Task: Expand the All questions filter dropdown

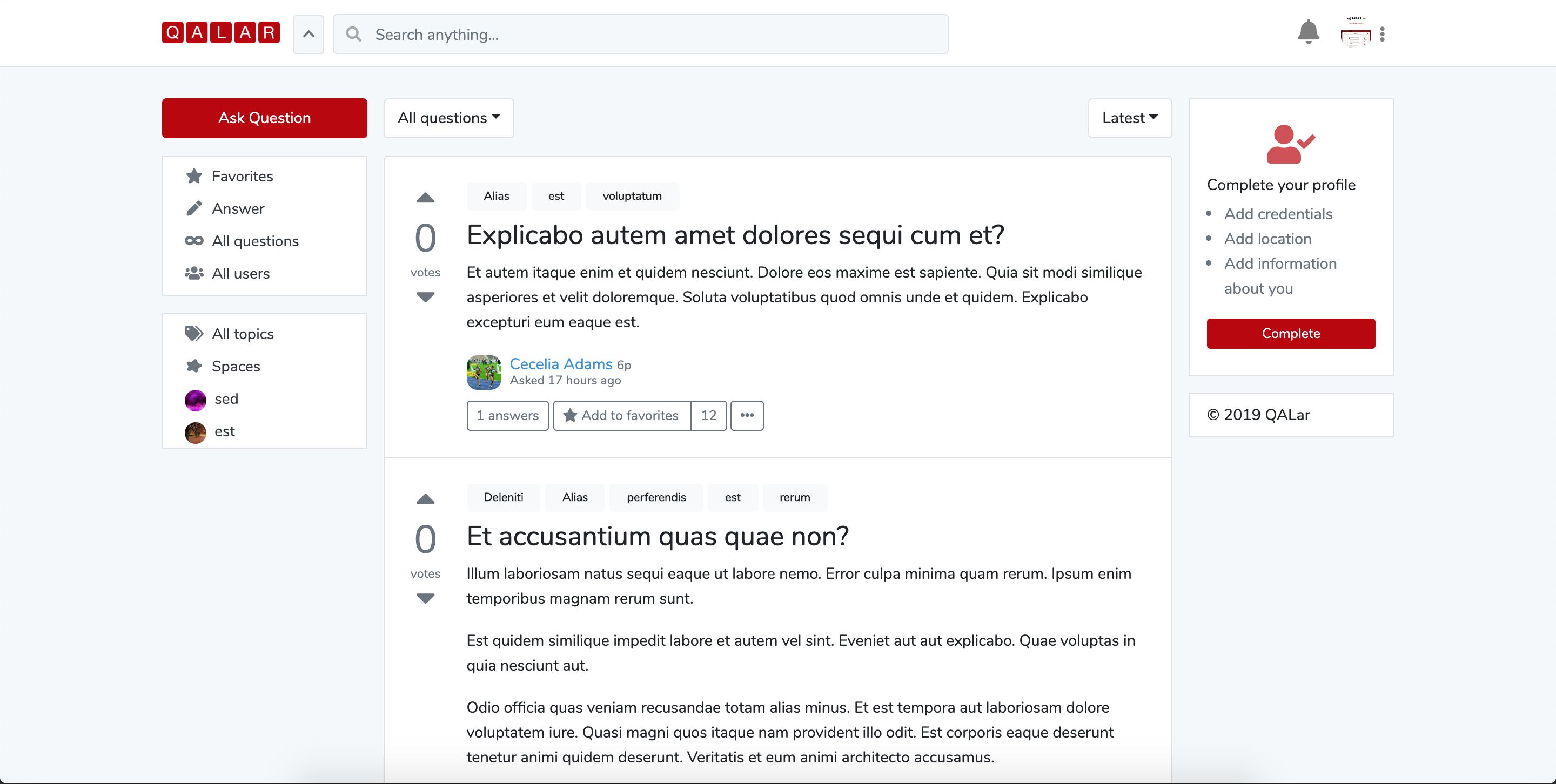Action: 448,118
